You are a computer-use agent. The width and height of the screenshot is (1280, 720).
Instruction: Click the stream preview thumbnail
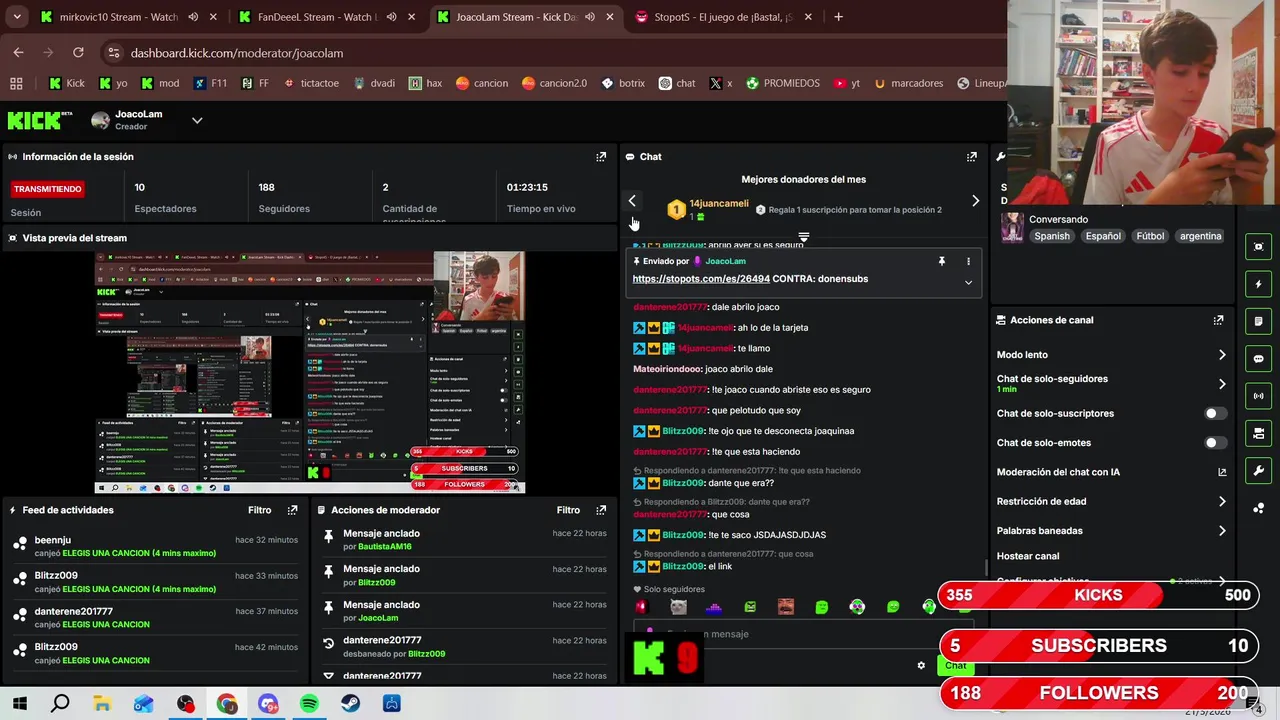pyautogui.click(x=310, y=372)
